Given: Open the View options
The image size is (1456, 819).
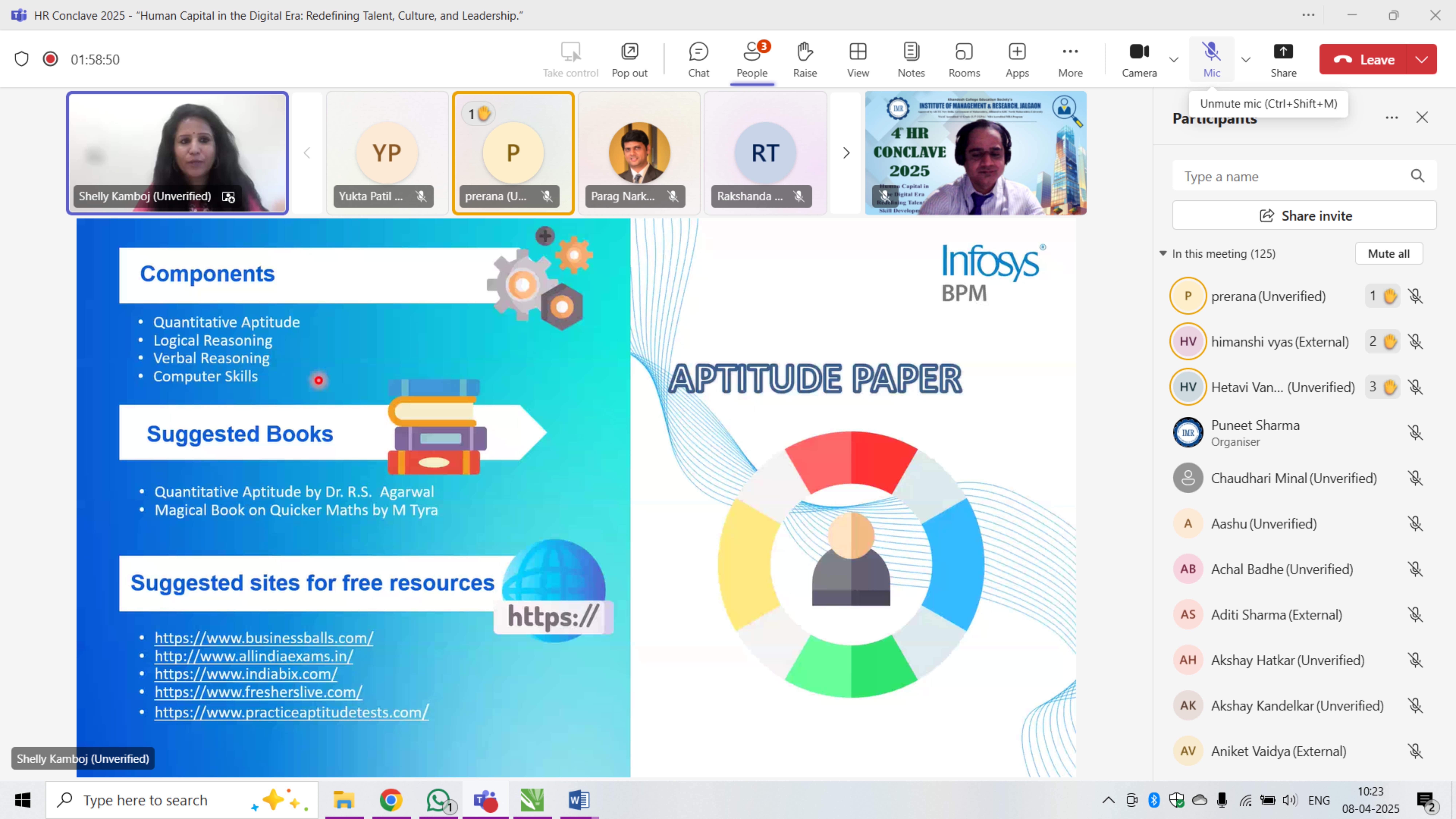Looking at the screenshot, I should (858, 59).
